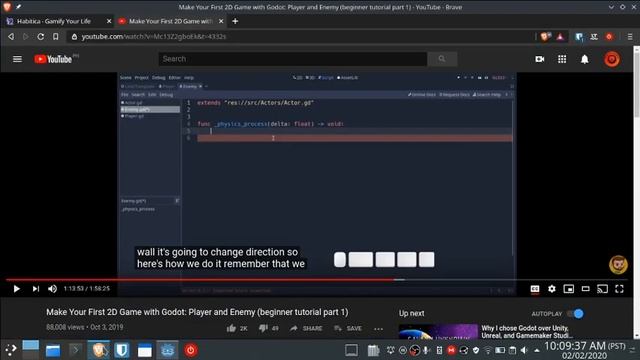Click the microphone icon in system tray

point(426,350)
